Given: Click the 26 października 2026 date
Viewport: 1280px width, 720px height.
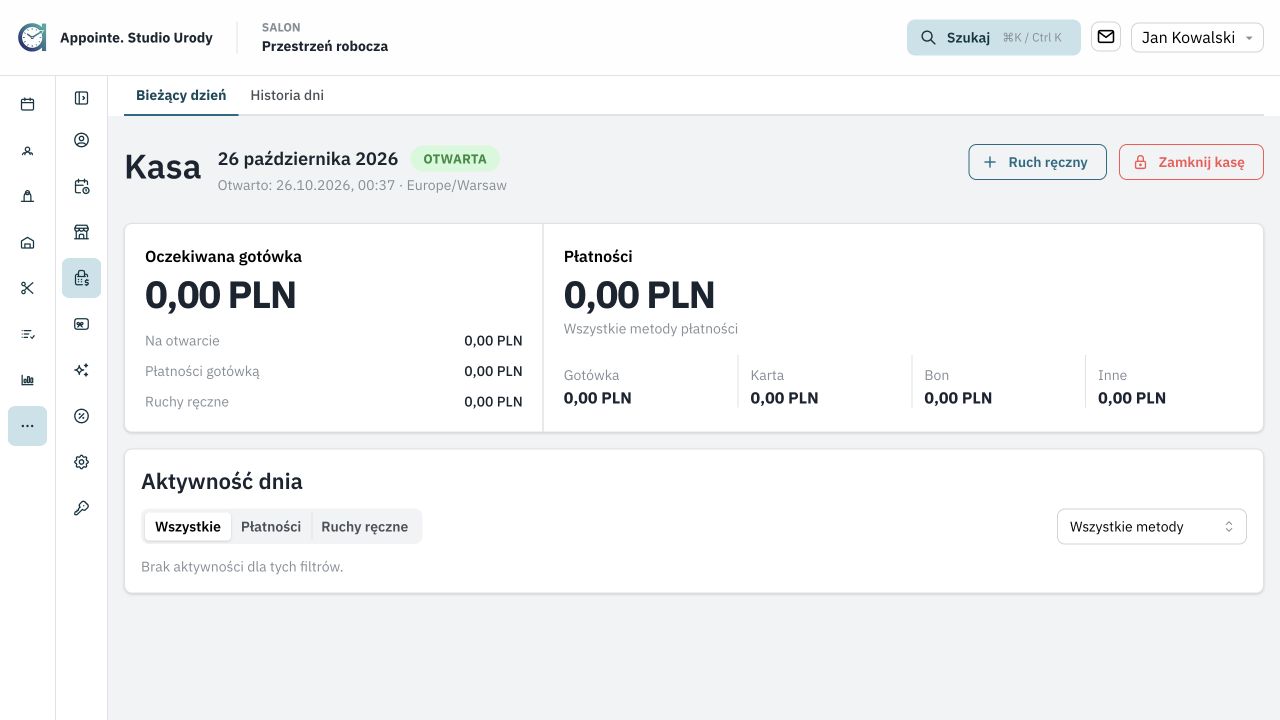Looking at the screenshot, I should (x=308, y=159).
